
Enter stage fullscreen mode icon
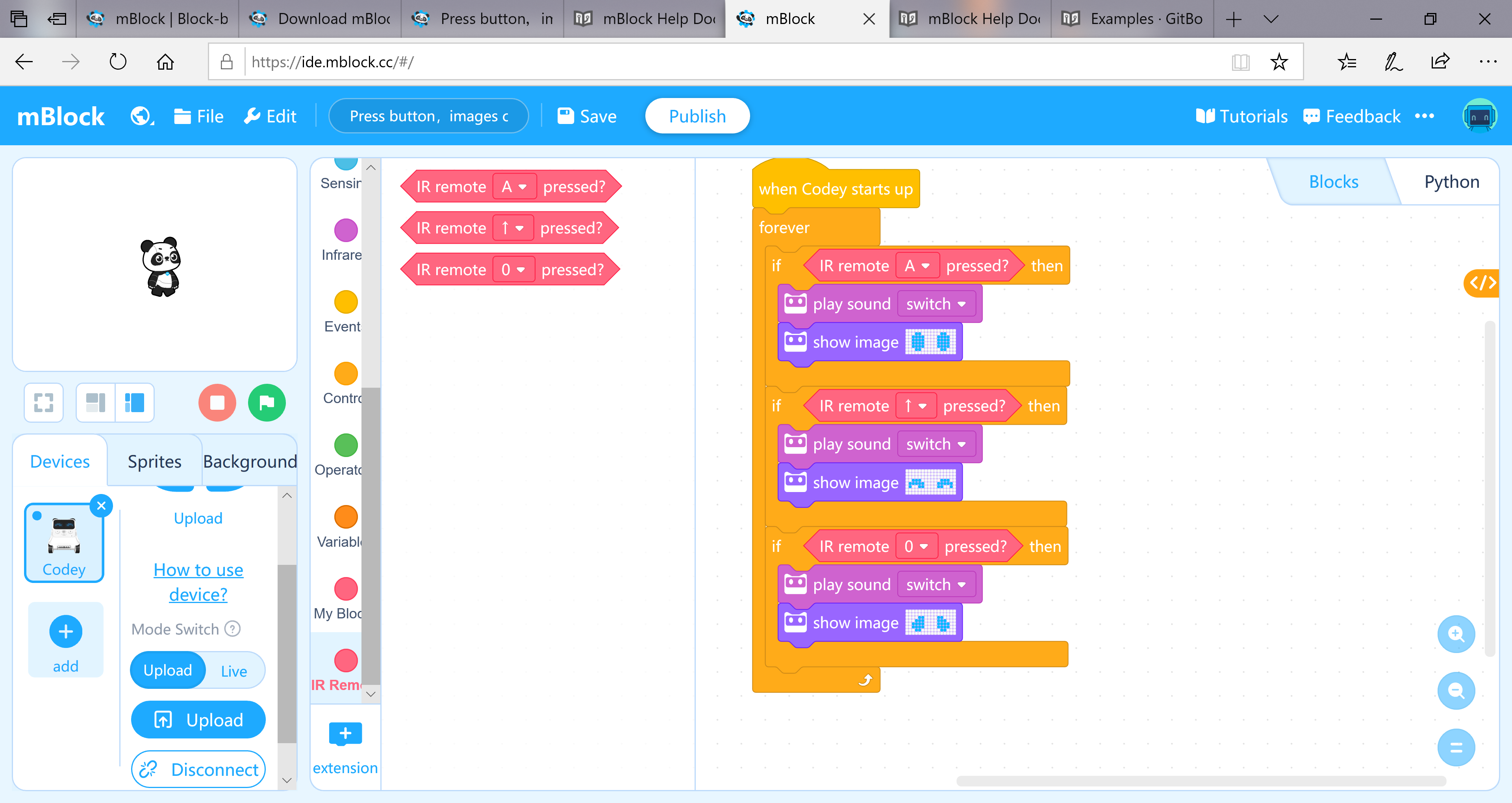point(43,403)
